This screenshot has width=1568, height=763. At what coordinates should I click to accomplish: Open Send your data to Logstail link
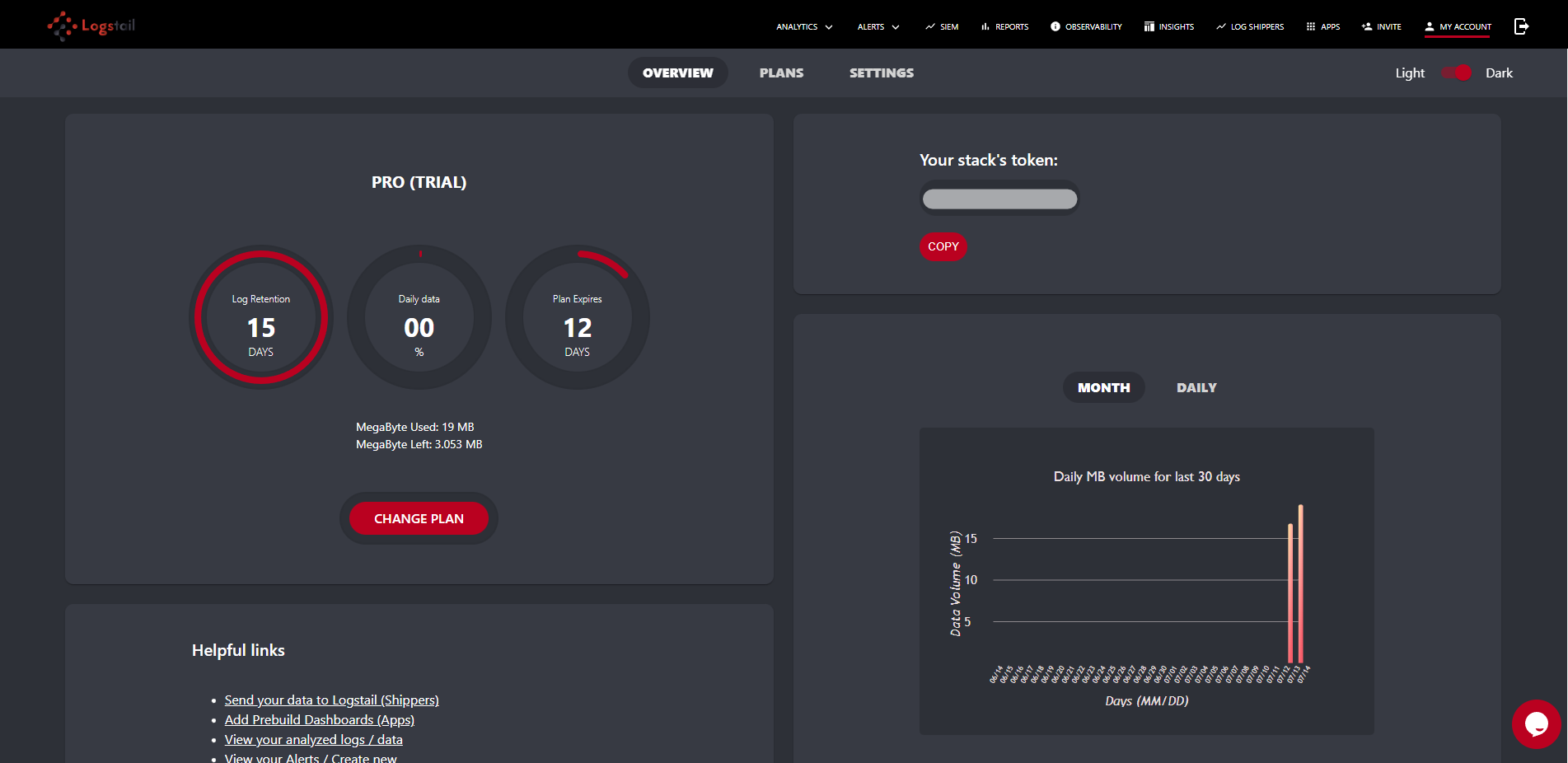tap(331, 700)
